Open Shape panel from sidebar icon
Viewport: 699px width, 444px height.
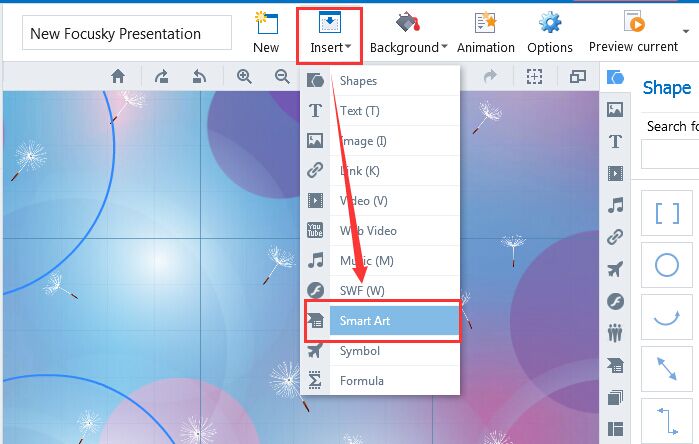click(x=615, y=78)
